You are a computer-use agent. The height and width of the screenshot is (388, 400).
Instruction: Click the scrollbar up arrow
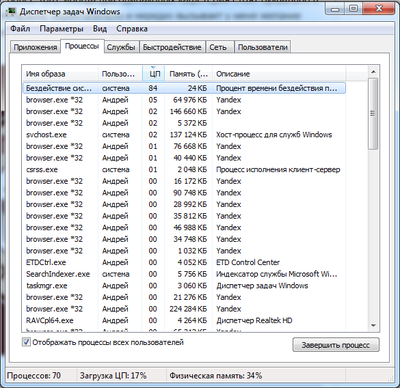click(373, 72)
